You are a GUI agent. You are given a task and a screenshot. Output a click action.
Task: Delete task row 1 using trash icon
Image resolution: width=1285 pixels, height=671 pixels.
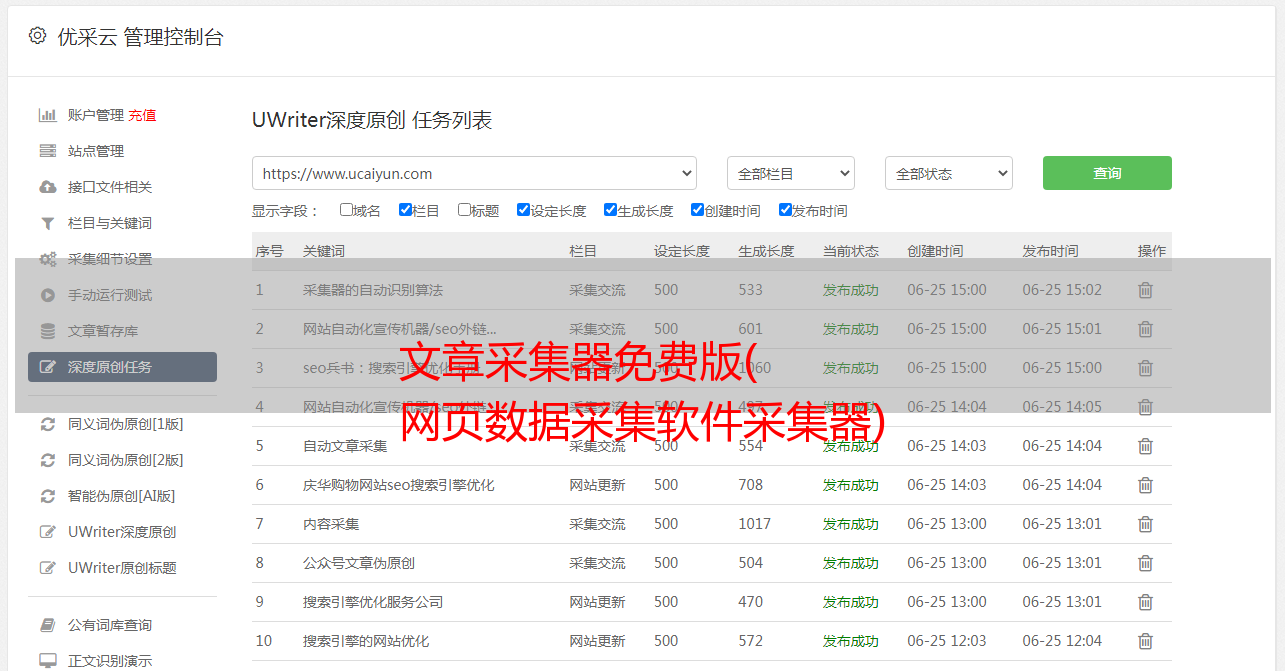coord(1145,290)
